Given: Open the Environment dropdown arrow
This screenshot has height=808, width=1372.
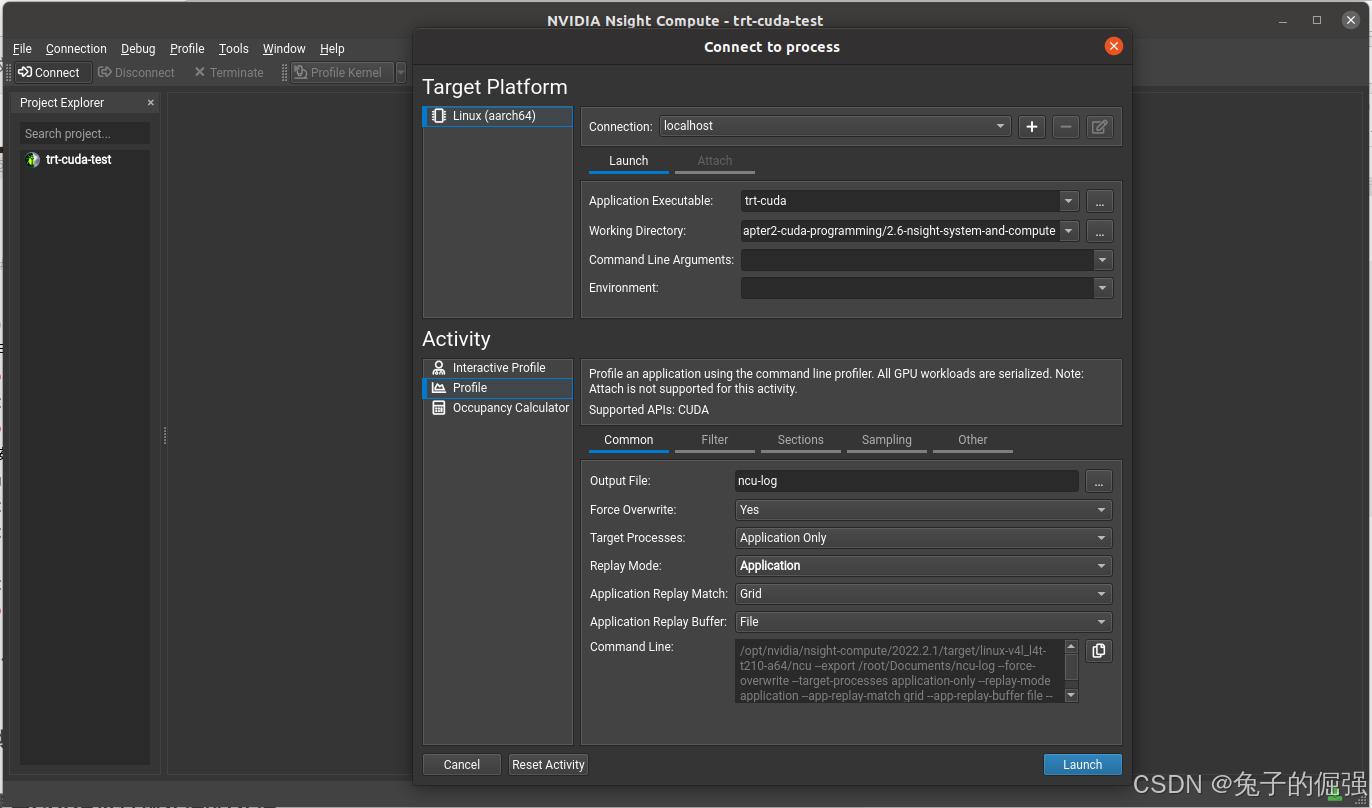Looking at the screenshot, I should pos(1103,288).
